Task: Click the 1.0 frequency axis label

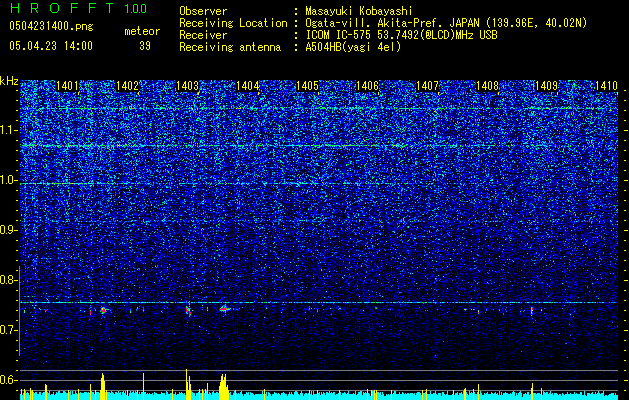Action: point(9,180)
